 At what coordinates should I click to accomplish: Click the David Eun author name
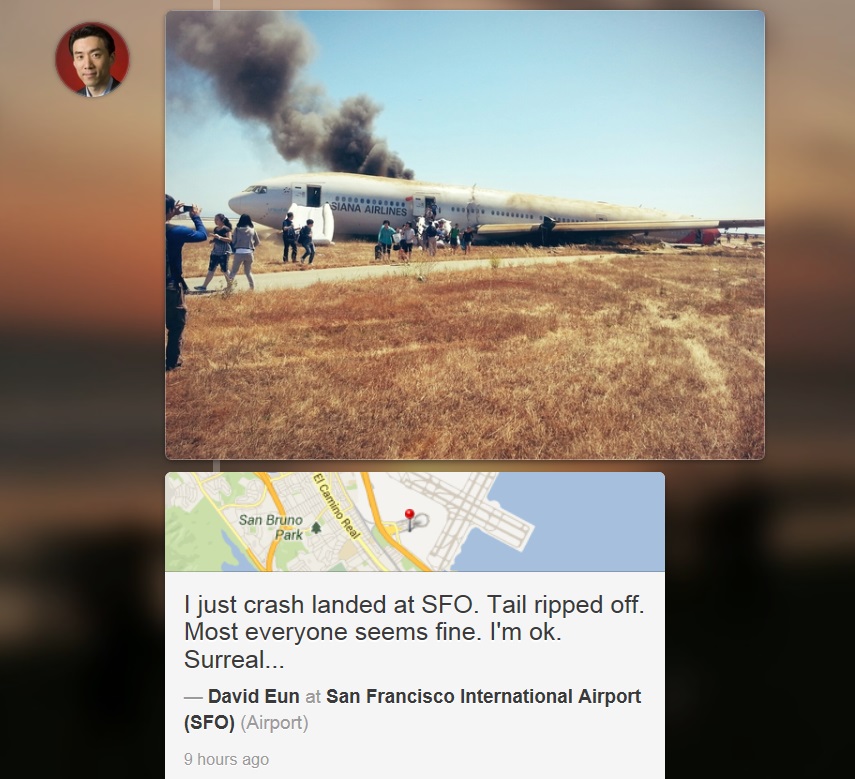254,696
